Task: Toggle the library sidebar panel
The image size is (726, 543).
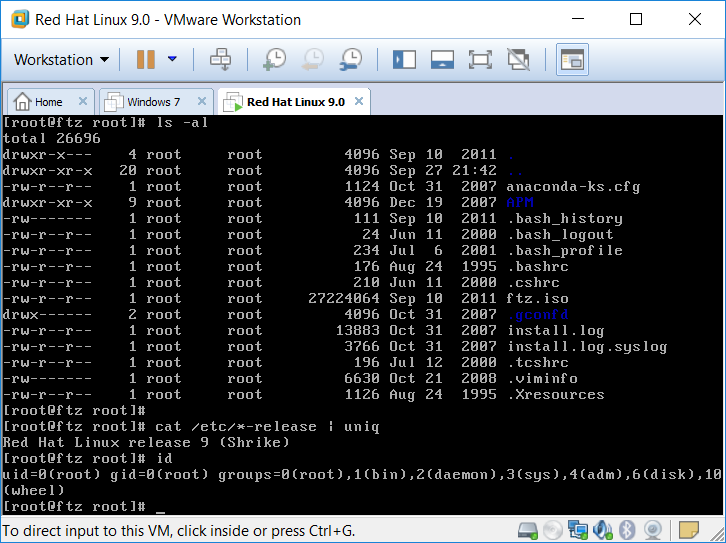Action: pos(404,60)
